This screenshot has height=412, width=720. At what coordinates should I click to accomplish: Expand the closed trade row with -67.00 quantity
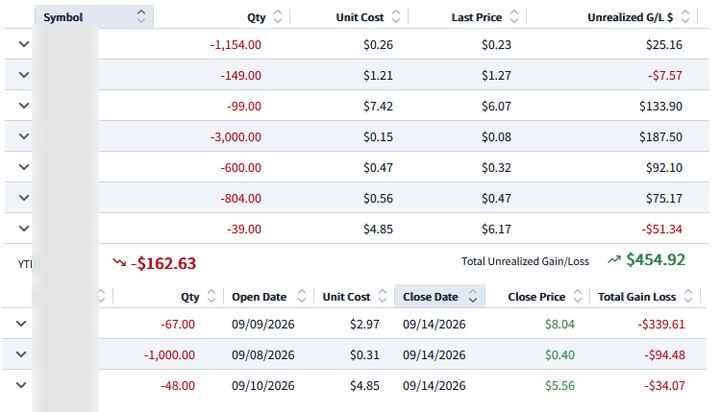tap(21, 324)
